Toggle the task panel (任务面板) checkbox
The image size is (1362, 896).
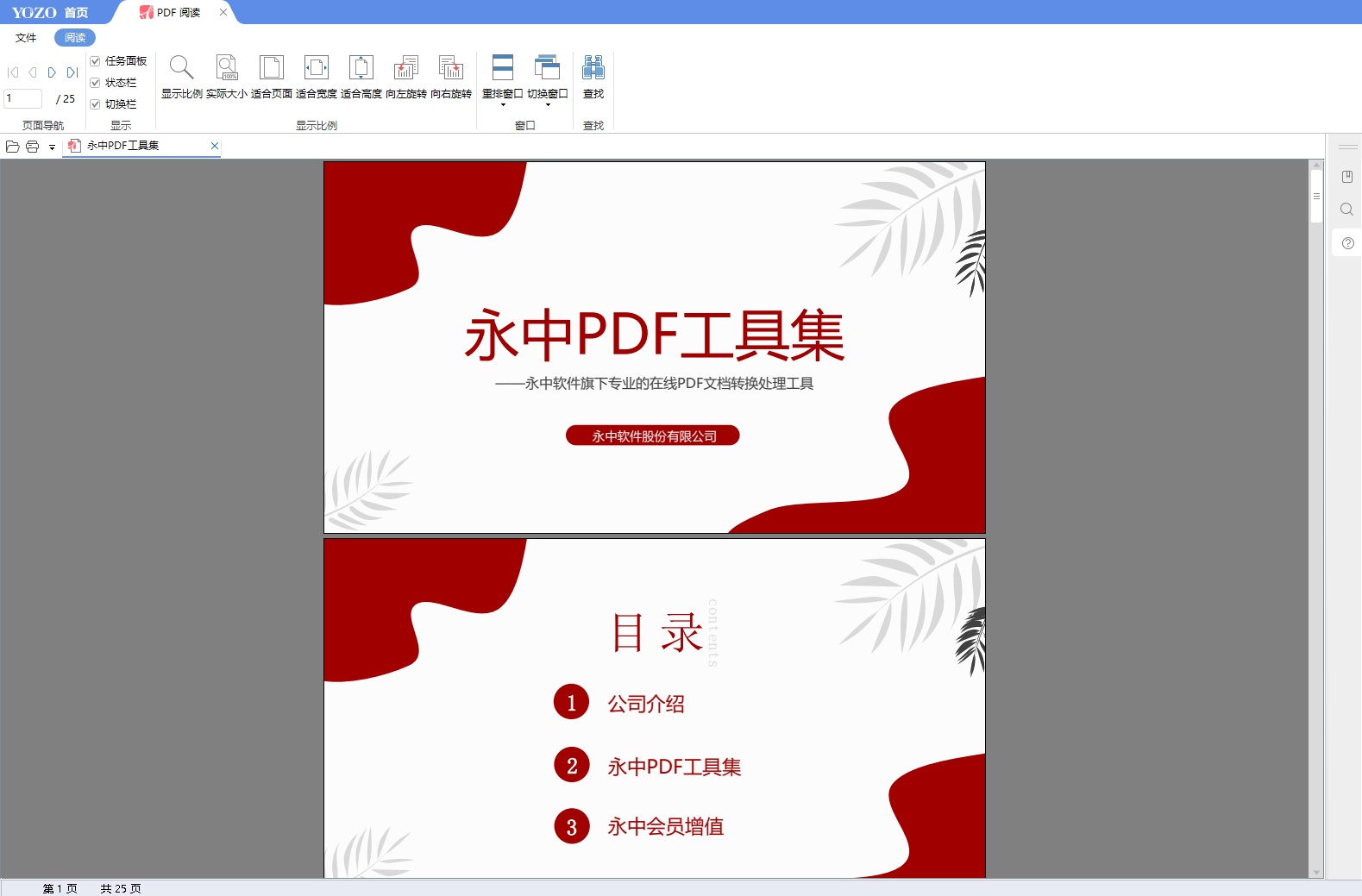[x=96, y=61]
